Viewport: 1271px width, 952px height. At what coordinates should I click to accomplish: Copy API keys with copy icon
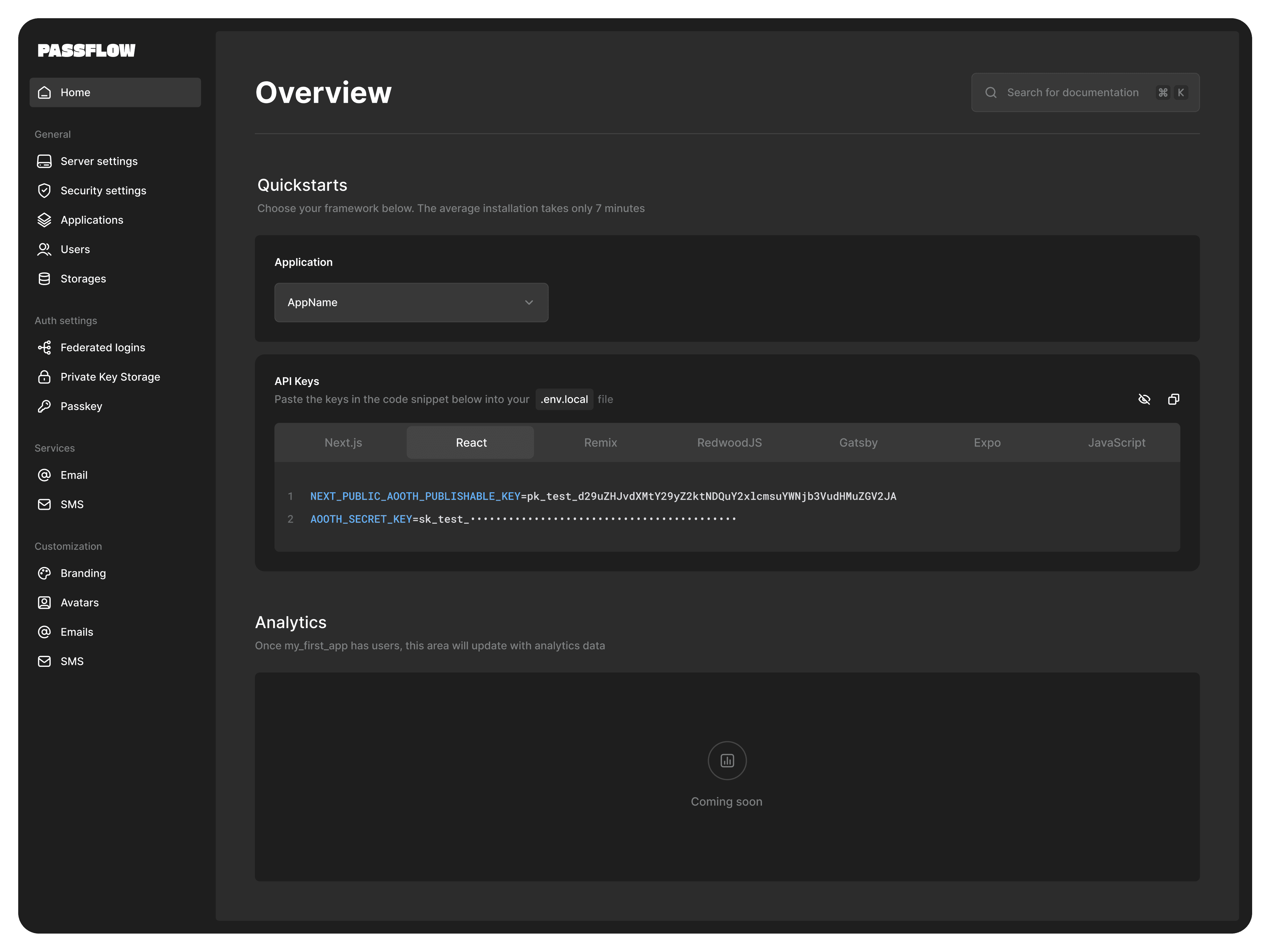tap(1173, 399)
